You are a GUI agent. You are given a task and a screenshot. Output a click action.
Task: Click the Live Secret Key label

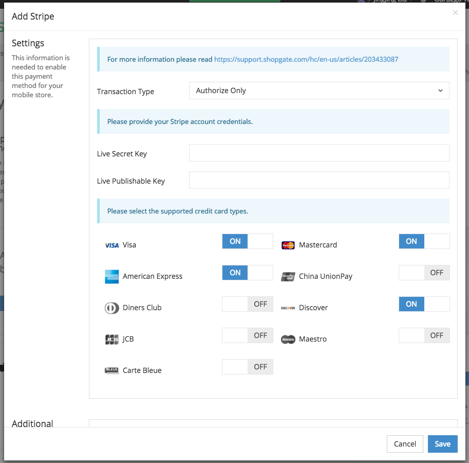pyautogui.click(x=122, y=154)
